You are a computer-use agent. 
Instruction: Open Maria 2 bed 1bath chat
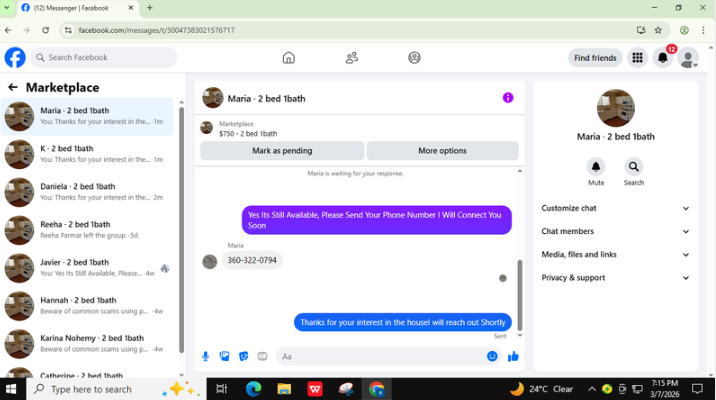coord(87,116)
